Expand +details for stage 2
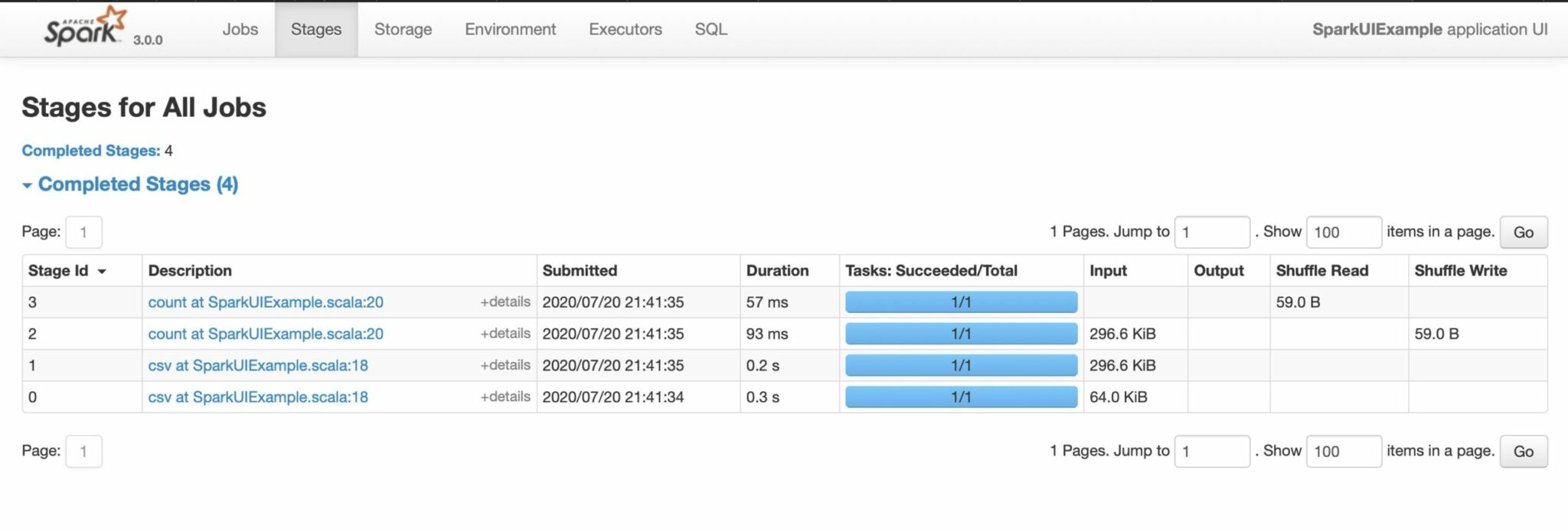Screen dimensions: 1568x531 (505, 334)
